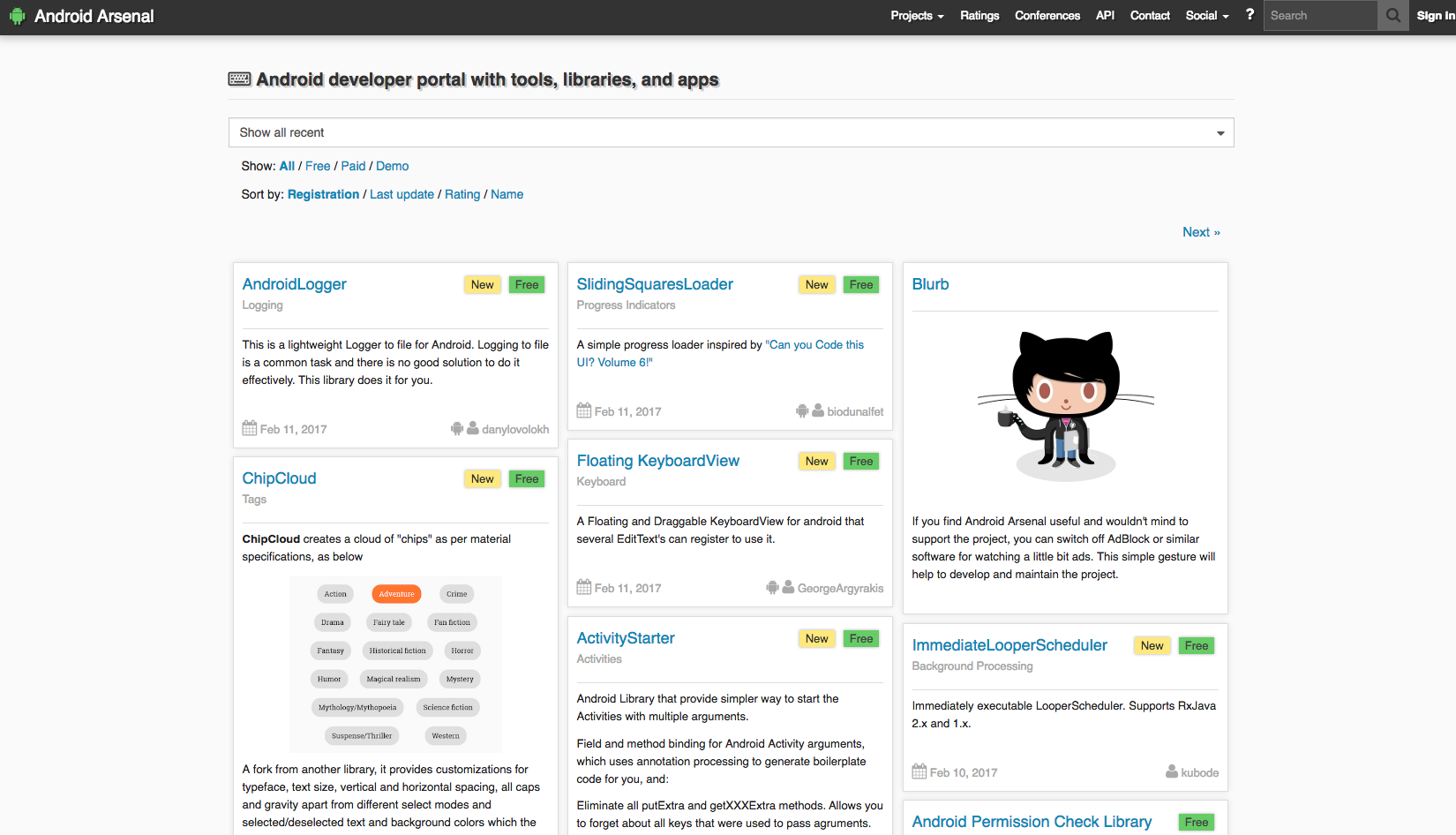Screen dimensions: 1456x835
Task: Click the New badge on AndroidLogger
Action: (x=483, y=284)
